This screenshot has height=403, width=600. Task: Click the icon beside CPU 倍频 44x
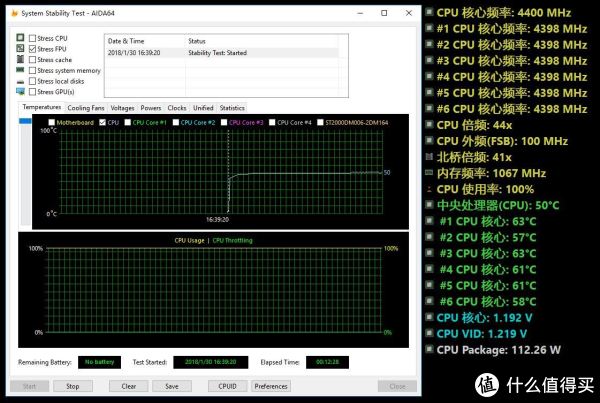[429, 125]
